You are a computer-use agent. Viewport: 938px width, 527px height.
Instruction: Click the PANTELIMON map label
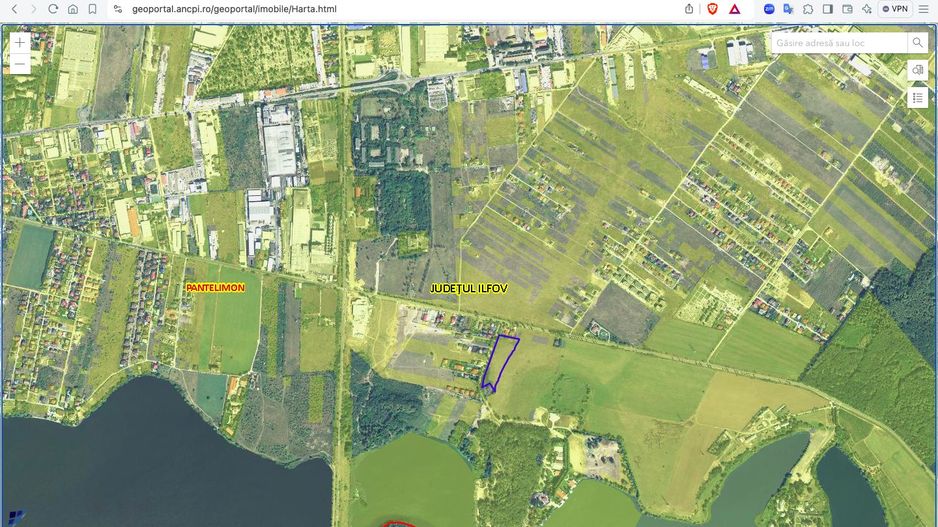click(x=215, y=288)
